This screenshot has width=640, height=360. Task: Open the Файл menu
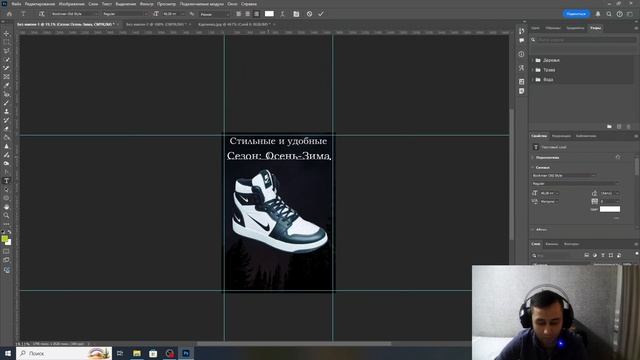[16, 4]
